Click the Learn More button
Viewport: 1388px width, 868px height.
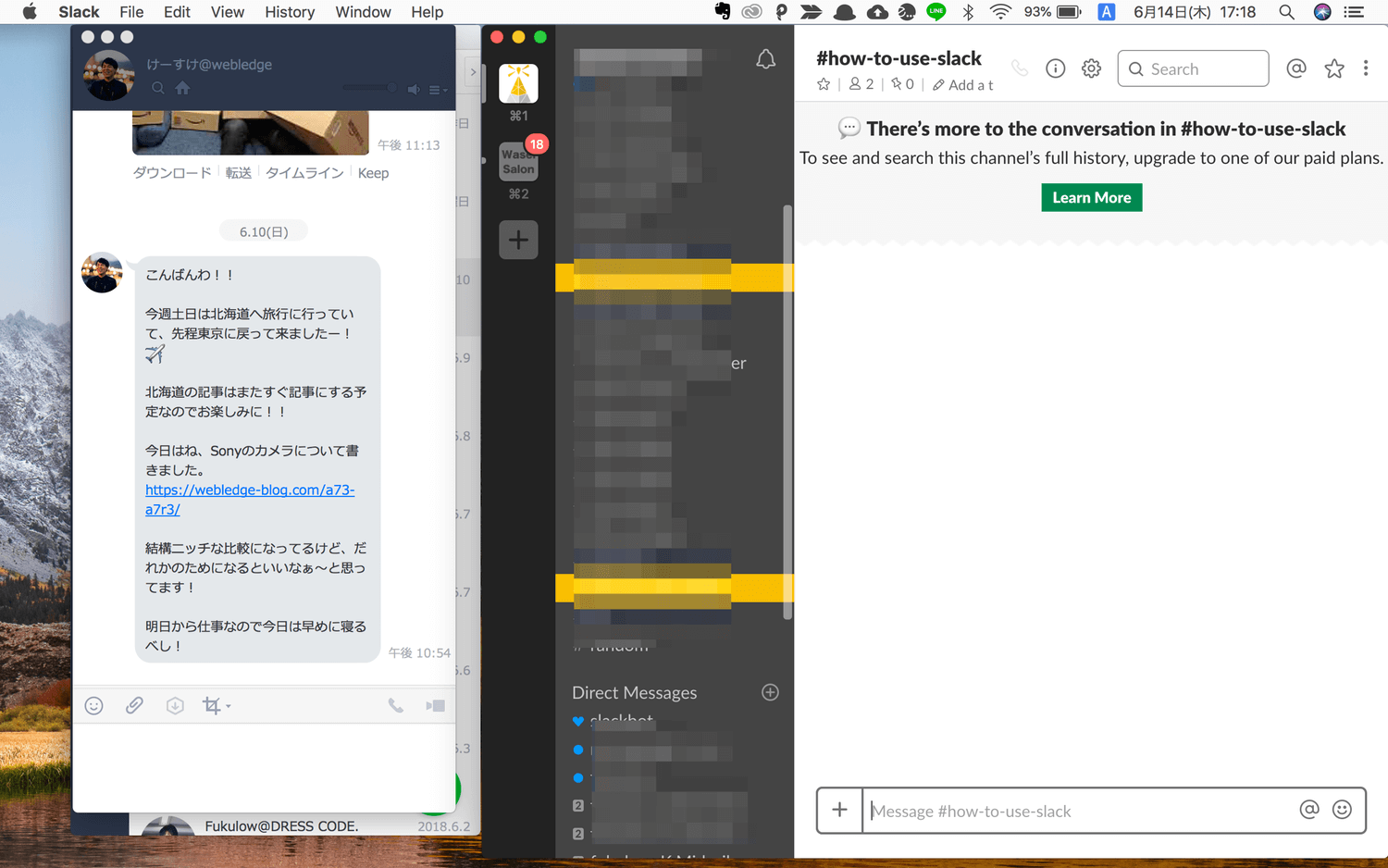pos(1092,197)
